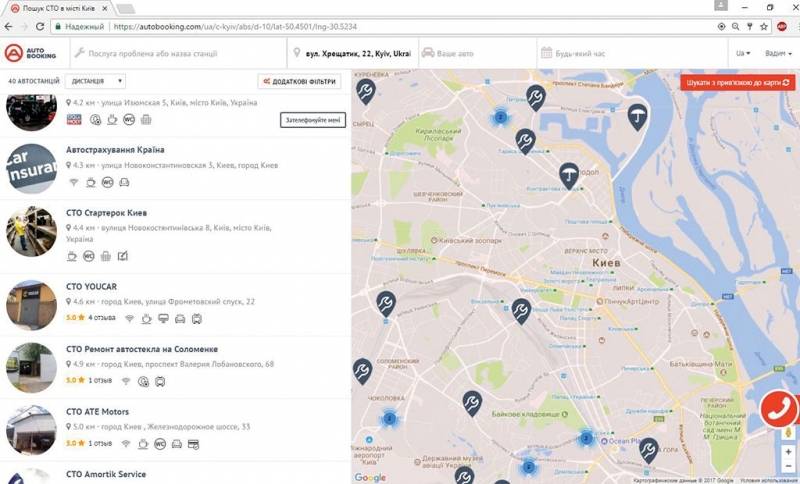The width and height of the screenshot is (800, 484).
Task: Bookmark the page with the star icon
Action: click(764, 27)
